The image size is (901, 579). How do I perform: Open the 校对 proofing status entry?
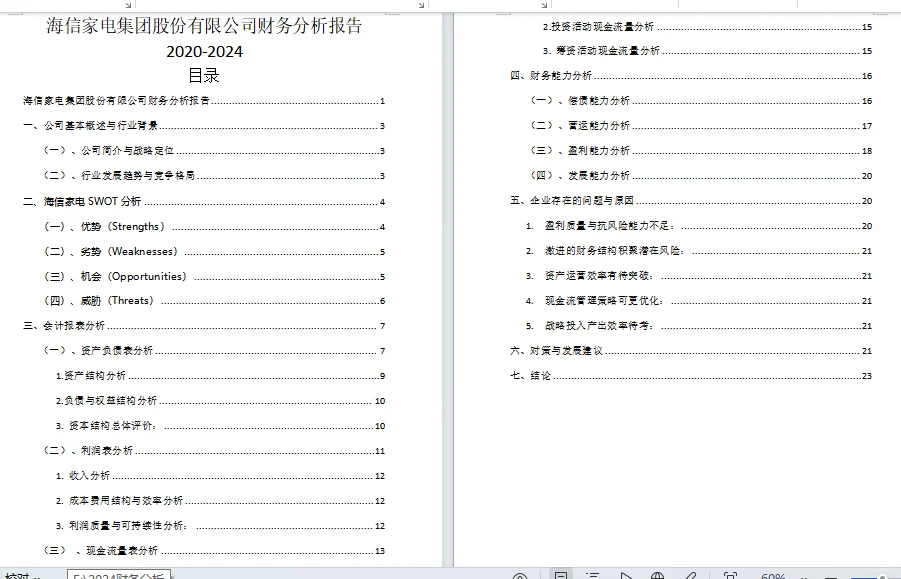[22, 576]
